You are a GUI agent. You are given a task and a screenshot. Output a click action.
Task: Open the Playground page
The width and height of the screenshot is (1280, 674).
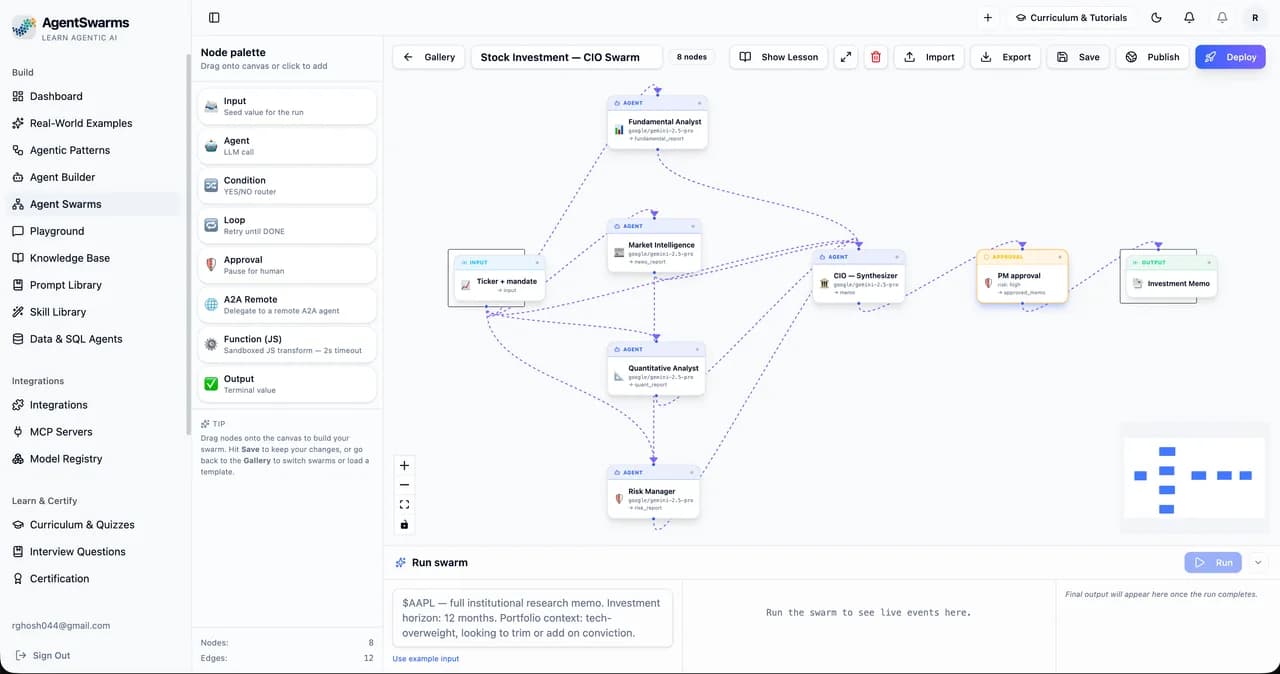95,231
